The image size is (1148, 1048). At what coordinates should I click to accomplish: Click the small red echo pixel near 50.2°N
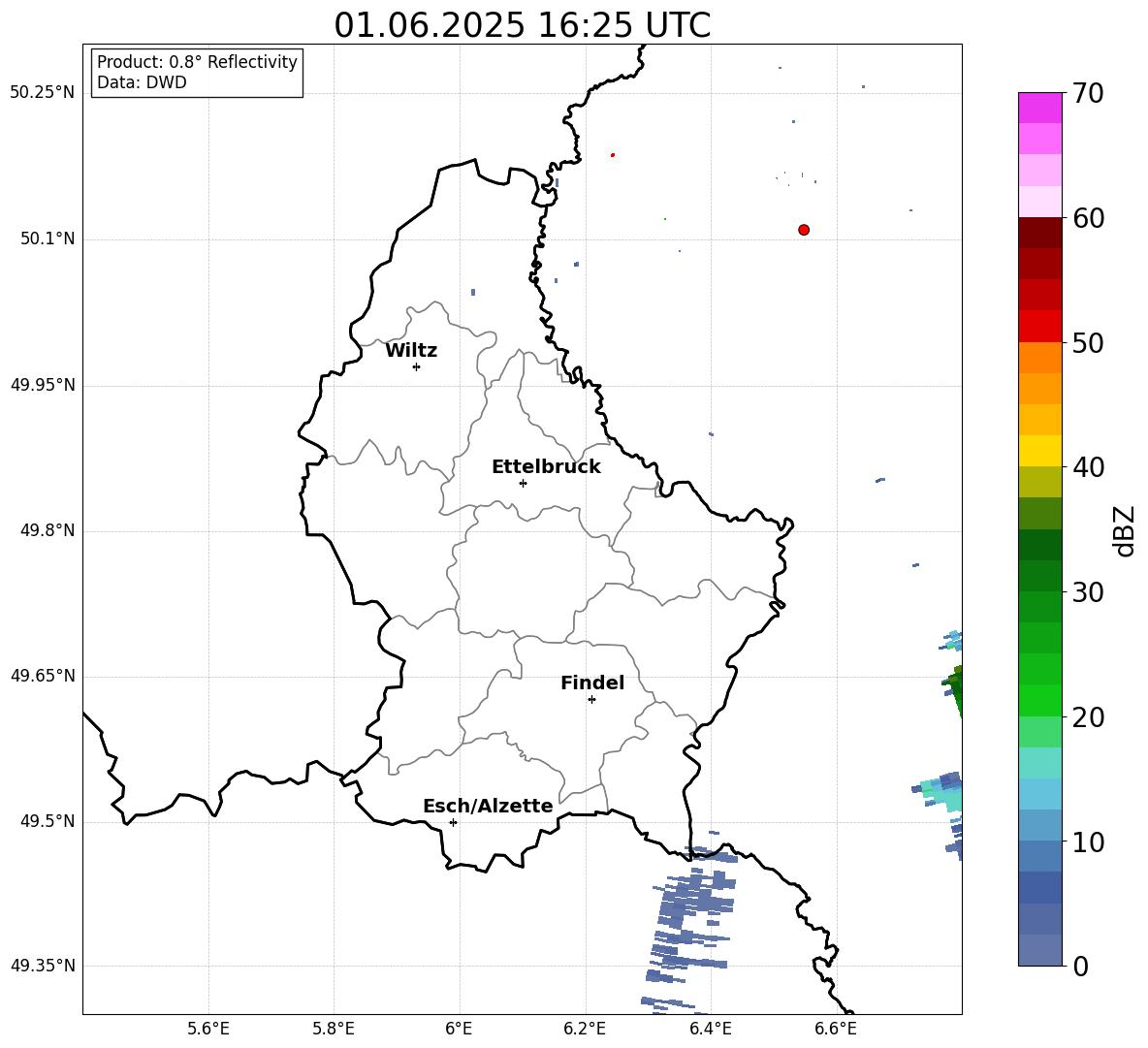click(x=613, y=154)
